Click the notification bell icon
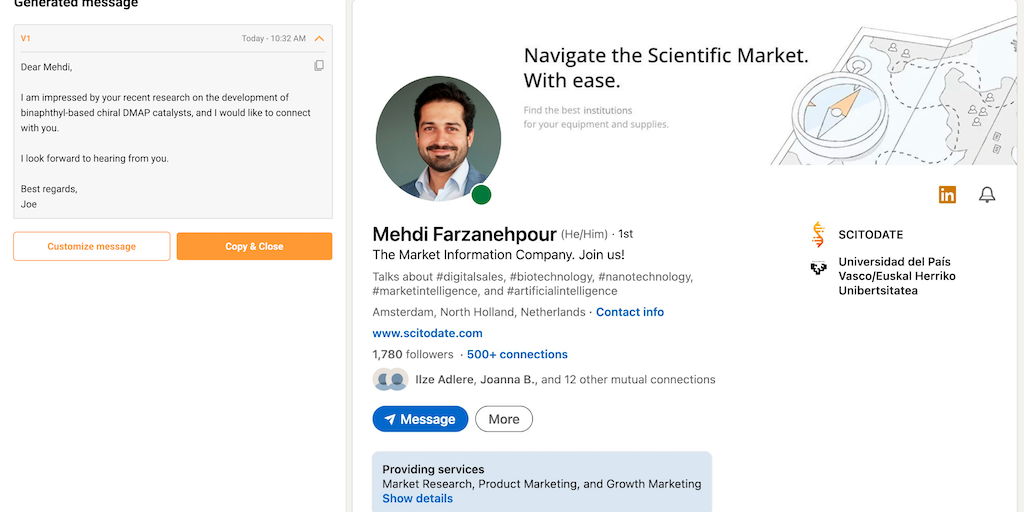The width and height of the screenshot is (1024, 512). 987,195
